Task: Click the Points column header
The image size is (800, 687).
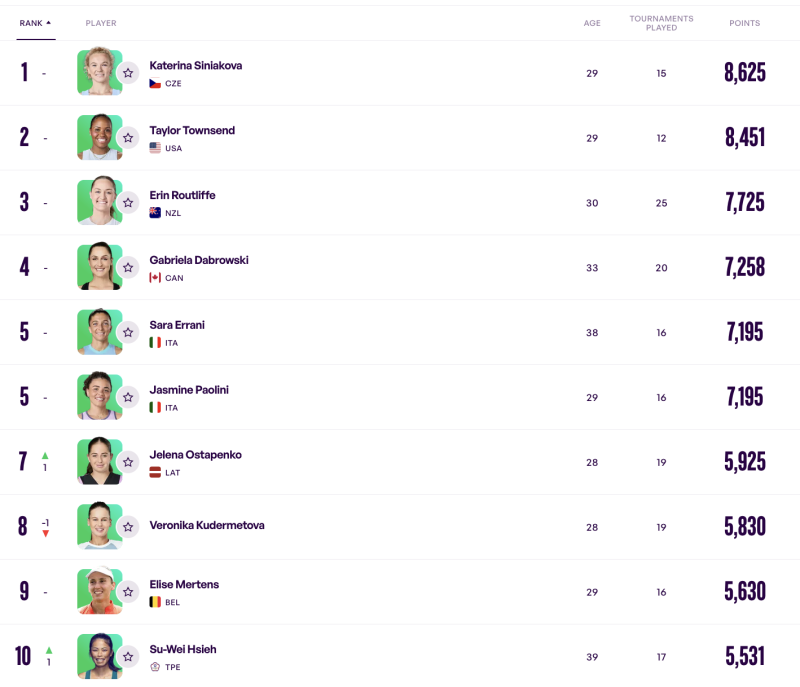Action: tap(744, 23)
